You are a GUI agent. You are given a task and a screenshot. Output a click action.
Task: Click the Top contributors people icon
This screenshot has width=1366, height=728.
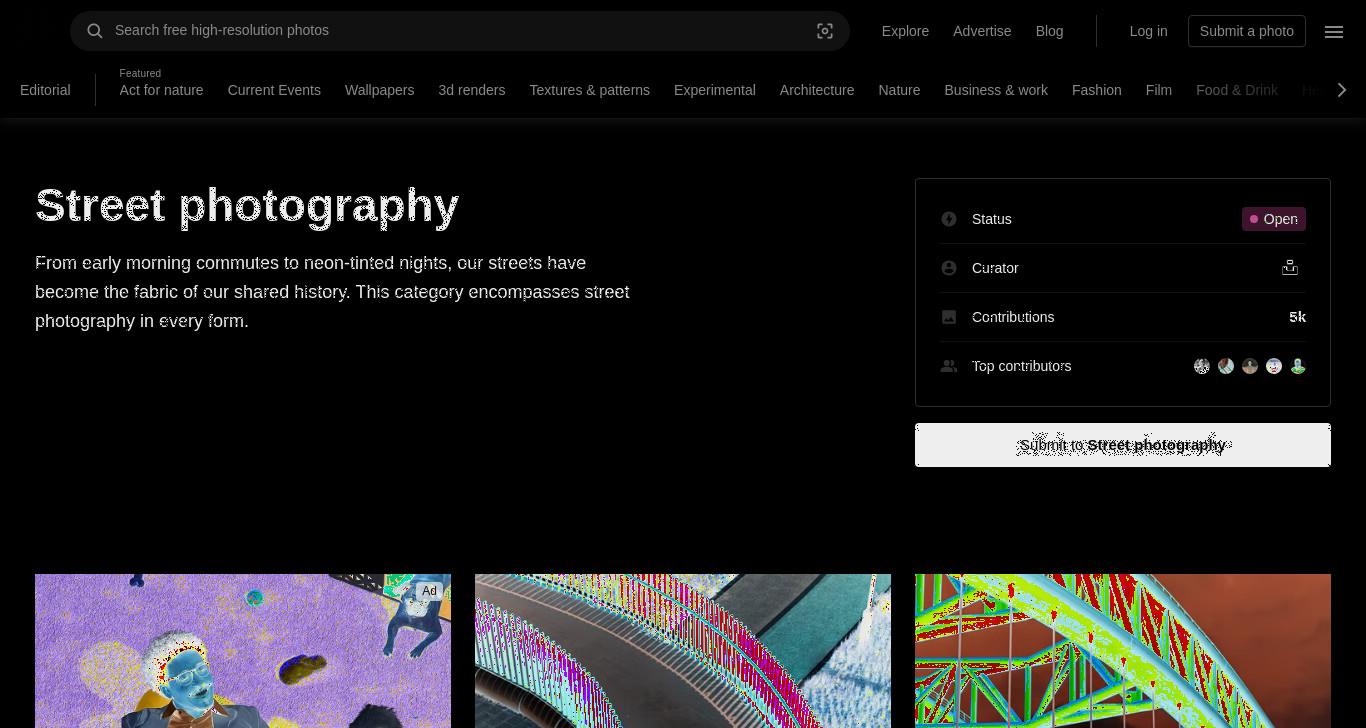click(949, 366)
